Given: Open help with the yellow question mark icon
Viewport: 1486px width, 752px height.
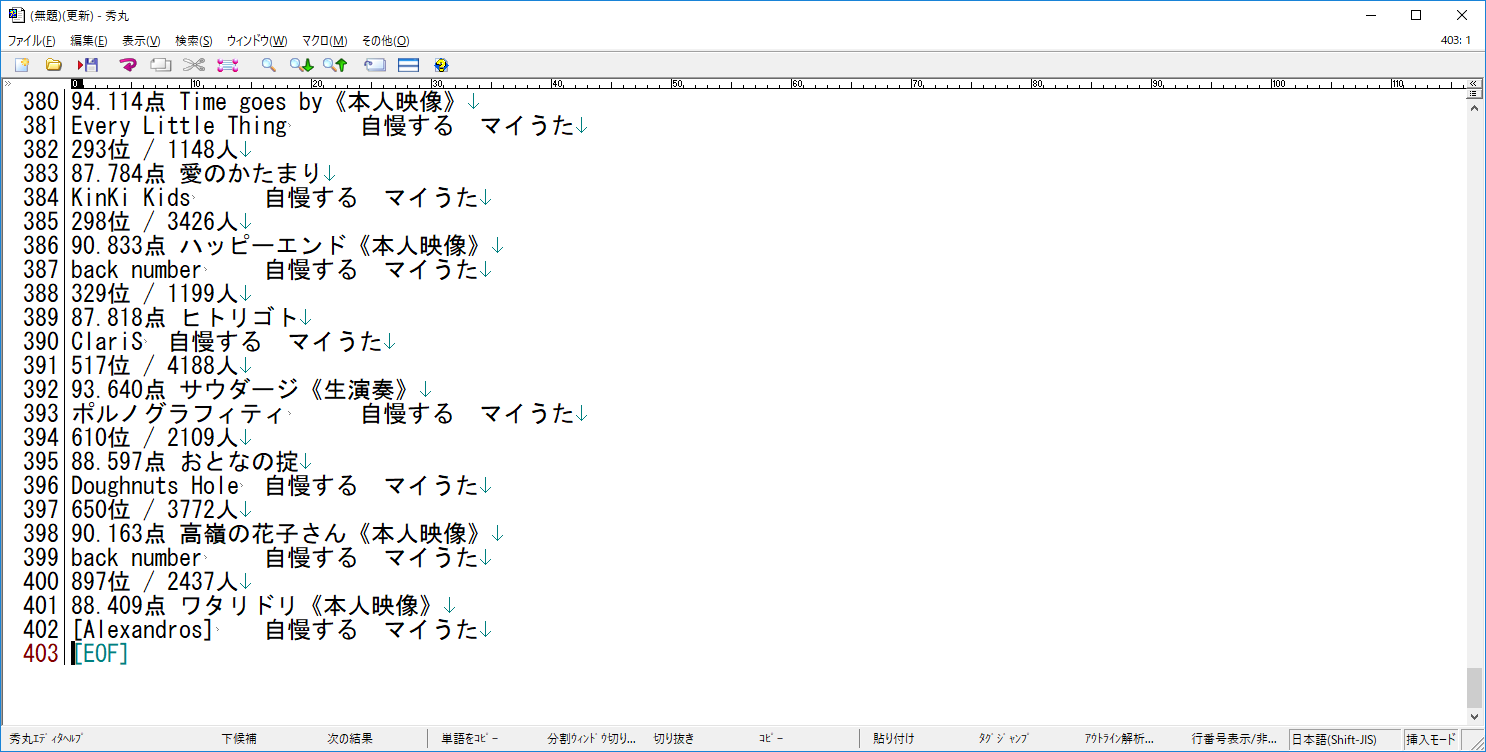Looking at the screenshot, I should point(441,65).
